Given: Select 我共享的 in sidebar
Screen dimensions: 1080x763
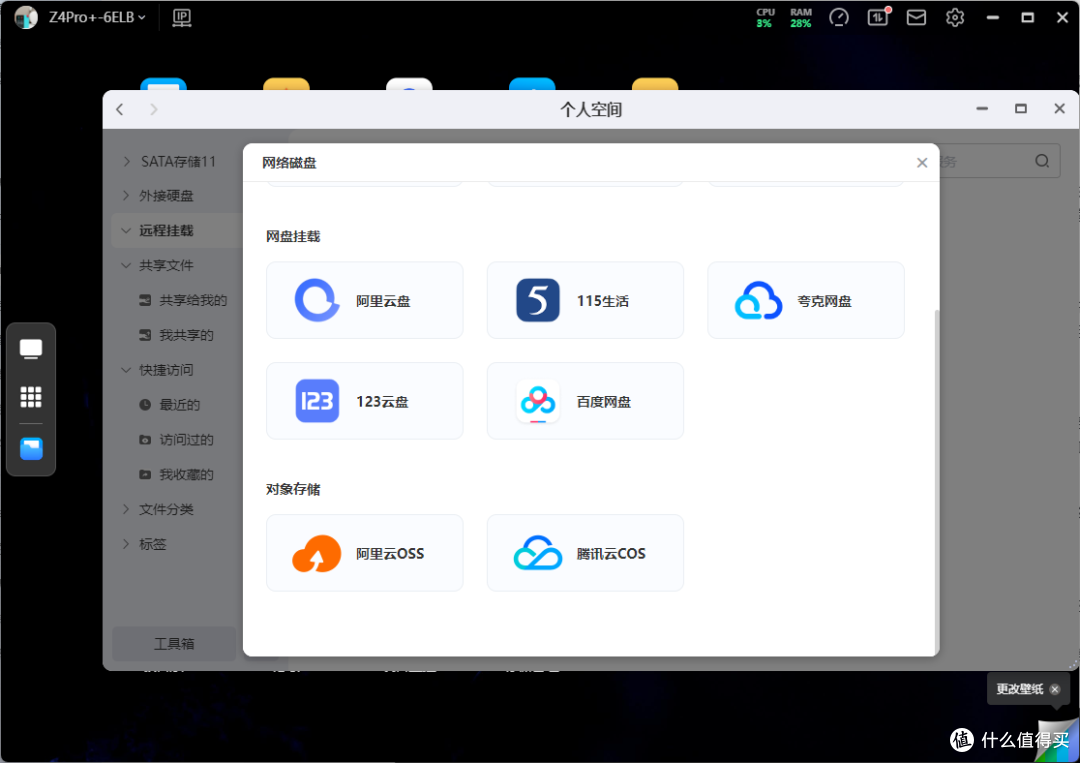Looking at the screenshot, I should point(176,335).
